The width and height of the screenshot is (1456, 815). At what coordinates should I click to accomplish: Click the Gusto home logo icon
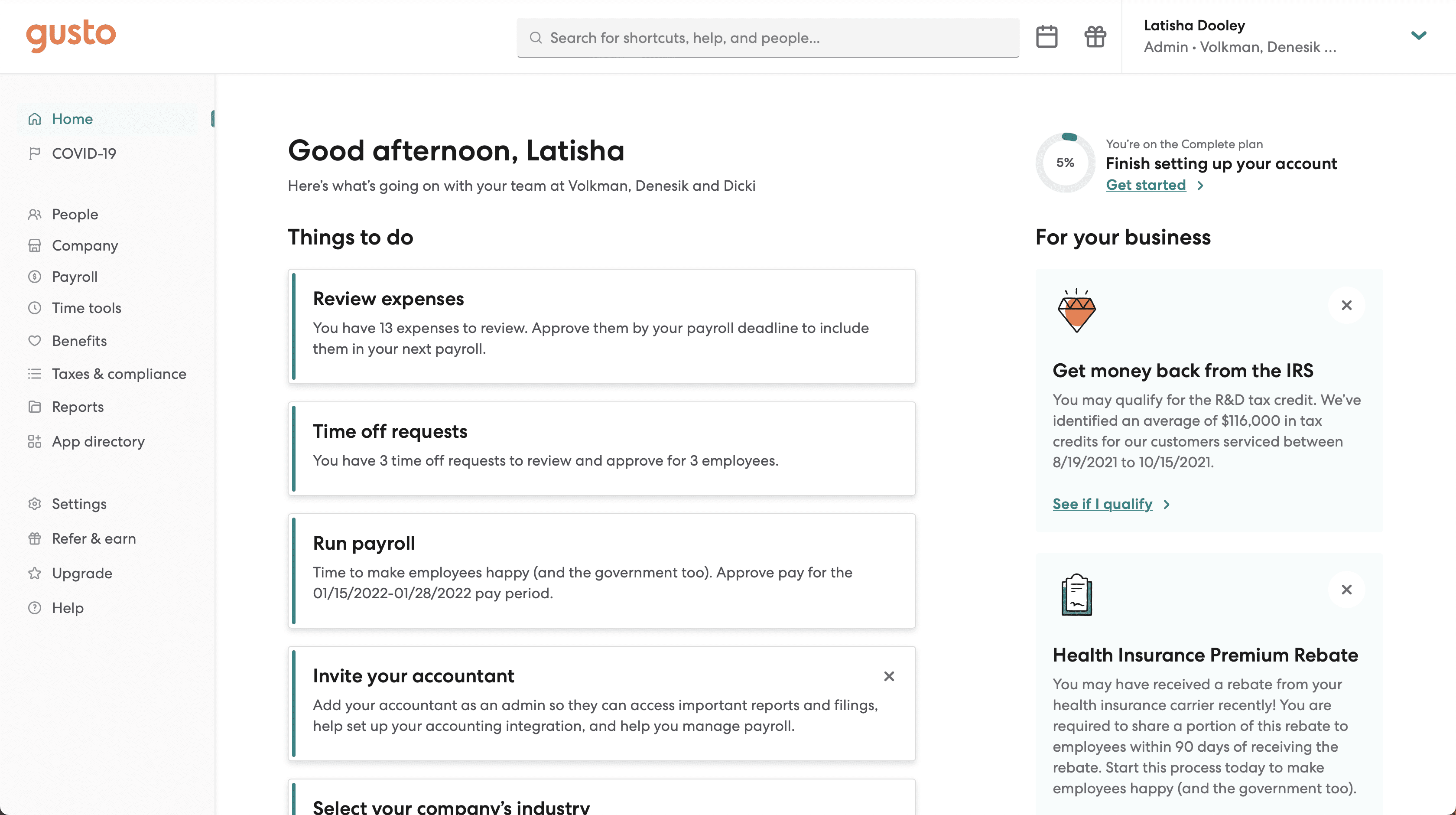click(x=70, y=36)
